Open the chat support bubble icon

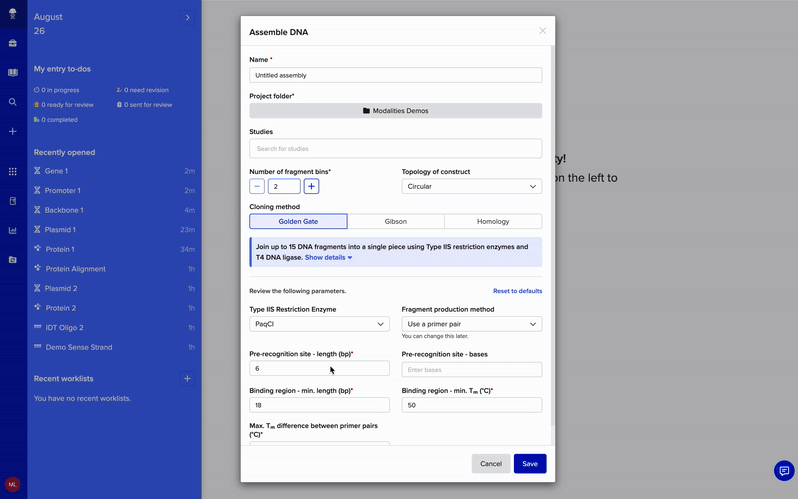point(784,470)
